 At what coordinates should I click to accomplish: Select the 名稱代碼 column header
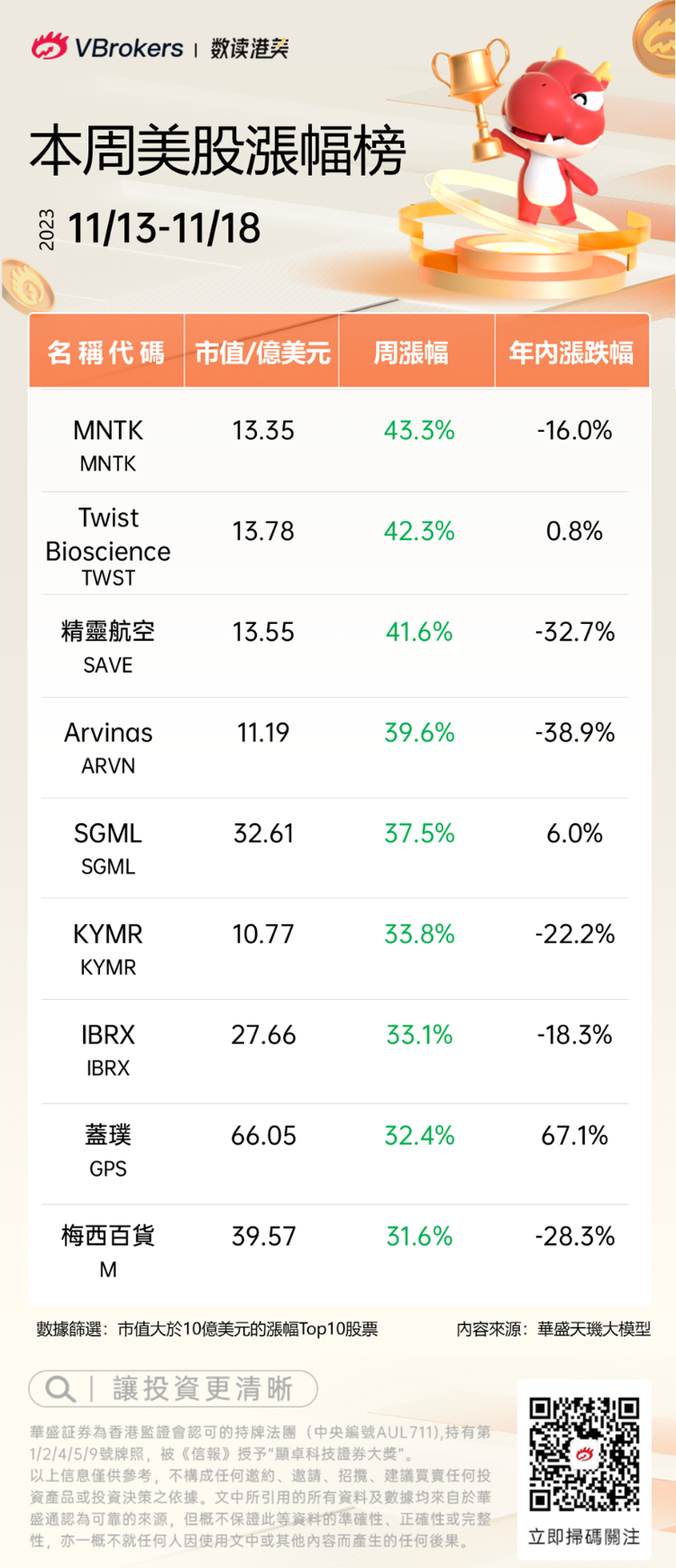pos(106,353)
